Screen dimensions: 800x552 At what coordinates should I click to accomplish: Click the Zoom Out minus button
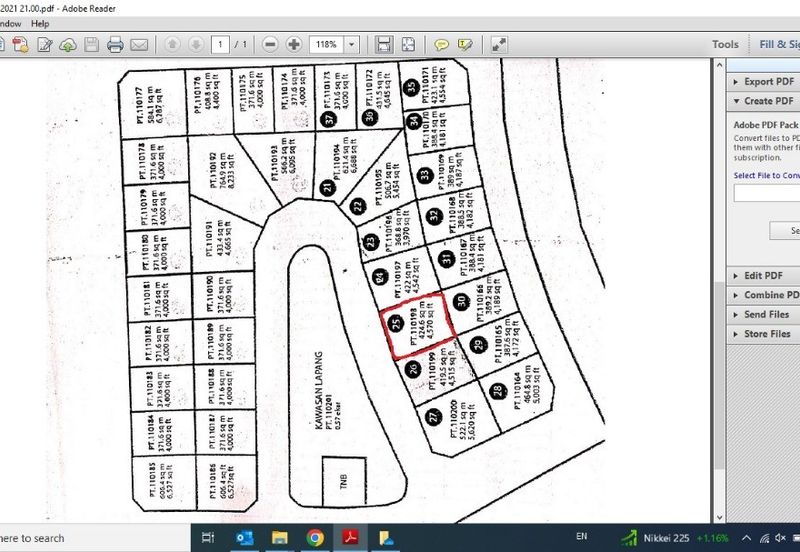pos(270,45)
